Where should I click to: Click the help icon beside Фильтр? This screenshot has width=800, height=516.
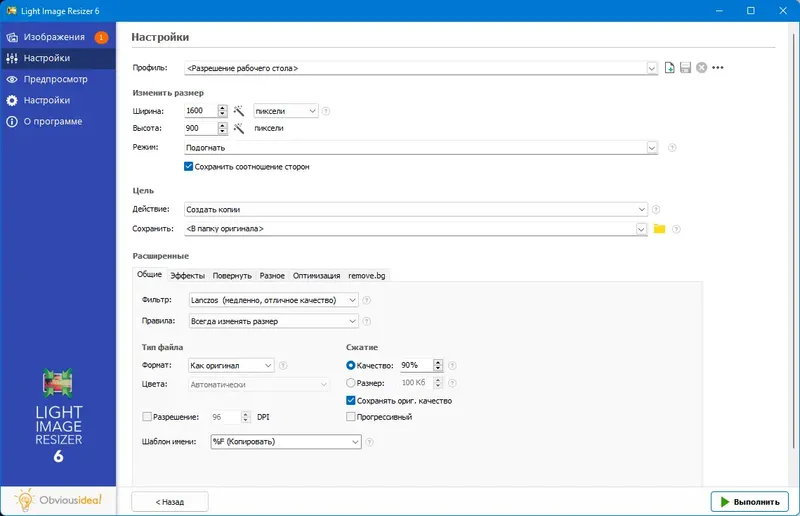point(366,300)
